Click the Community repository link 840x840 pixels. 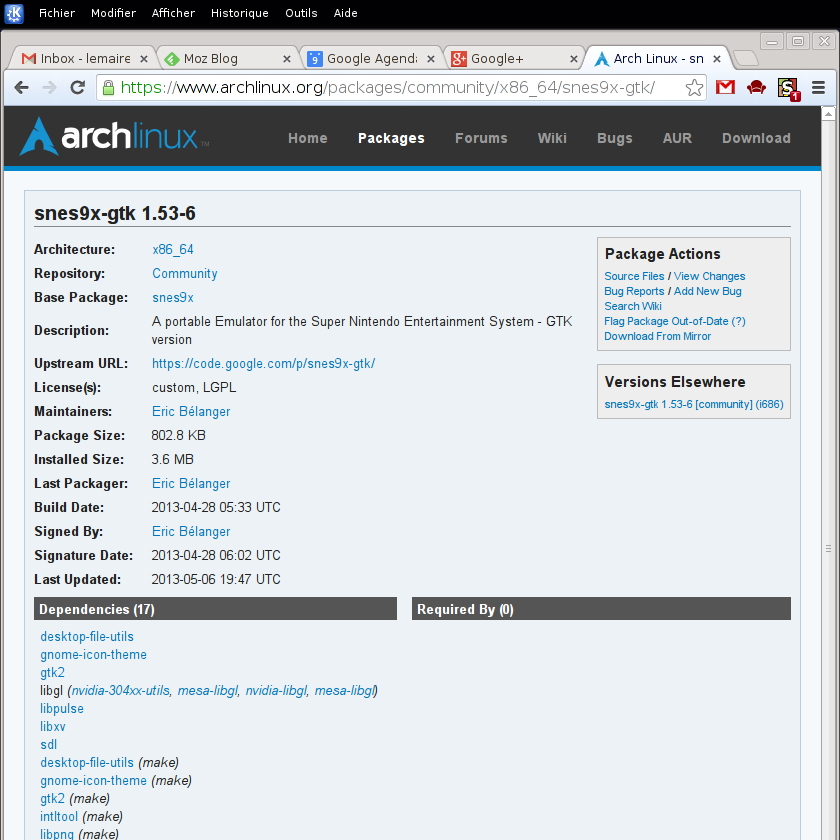click(185, 274)
